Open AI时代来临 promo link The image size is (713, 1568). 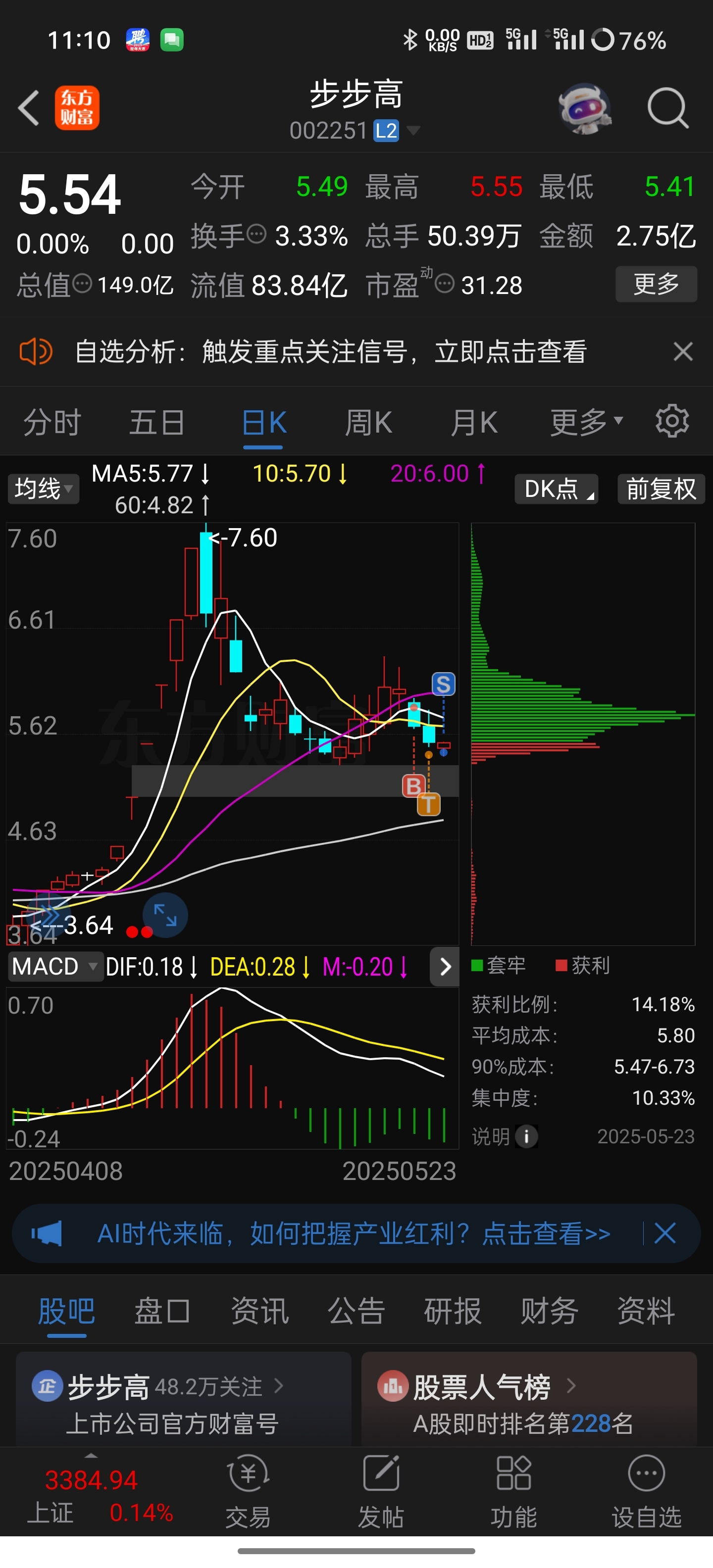point(354,1233)
